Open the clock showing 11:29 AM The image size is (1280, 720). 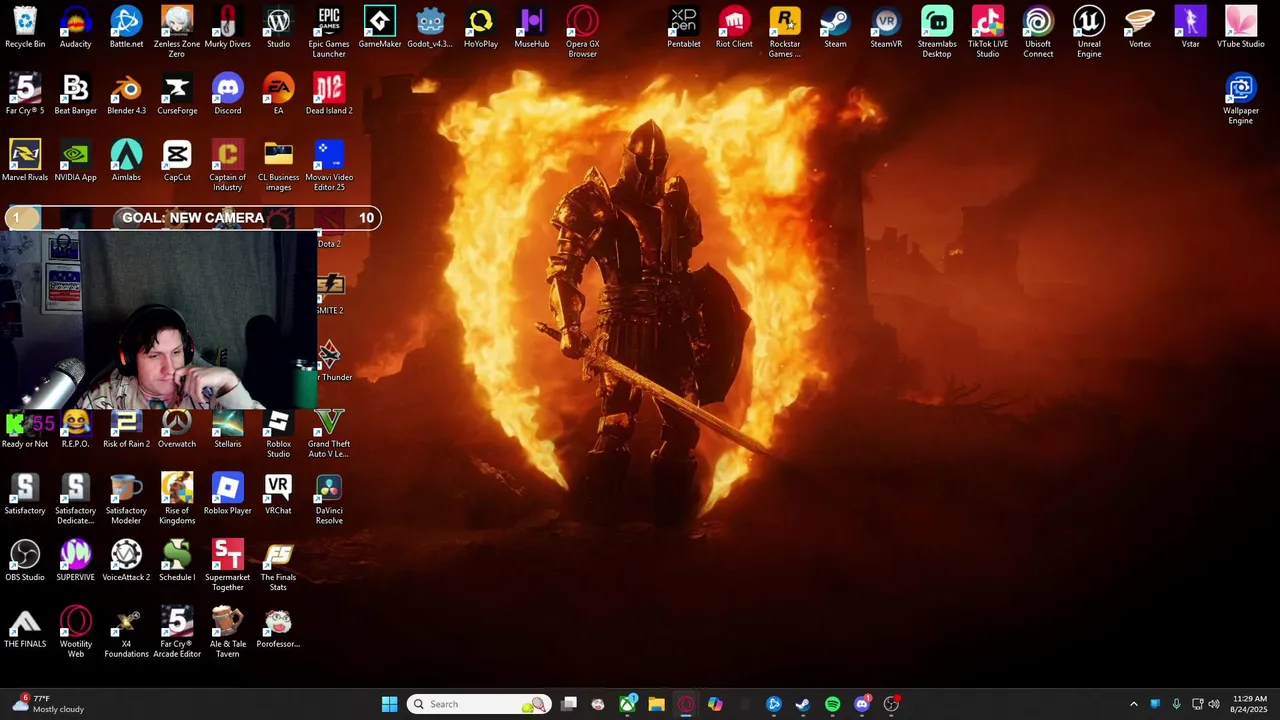click(1249, 704)
